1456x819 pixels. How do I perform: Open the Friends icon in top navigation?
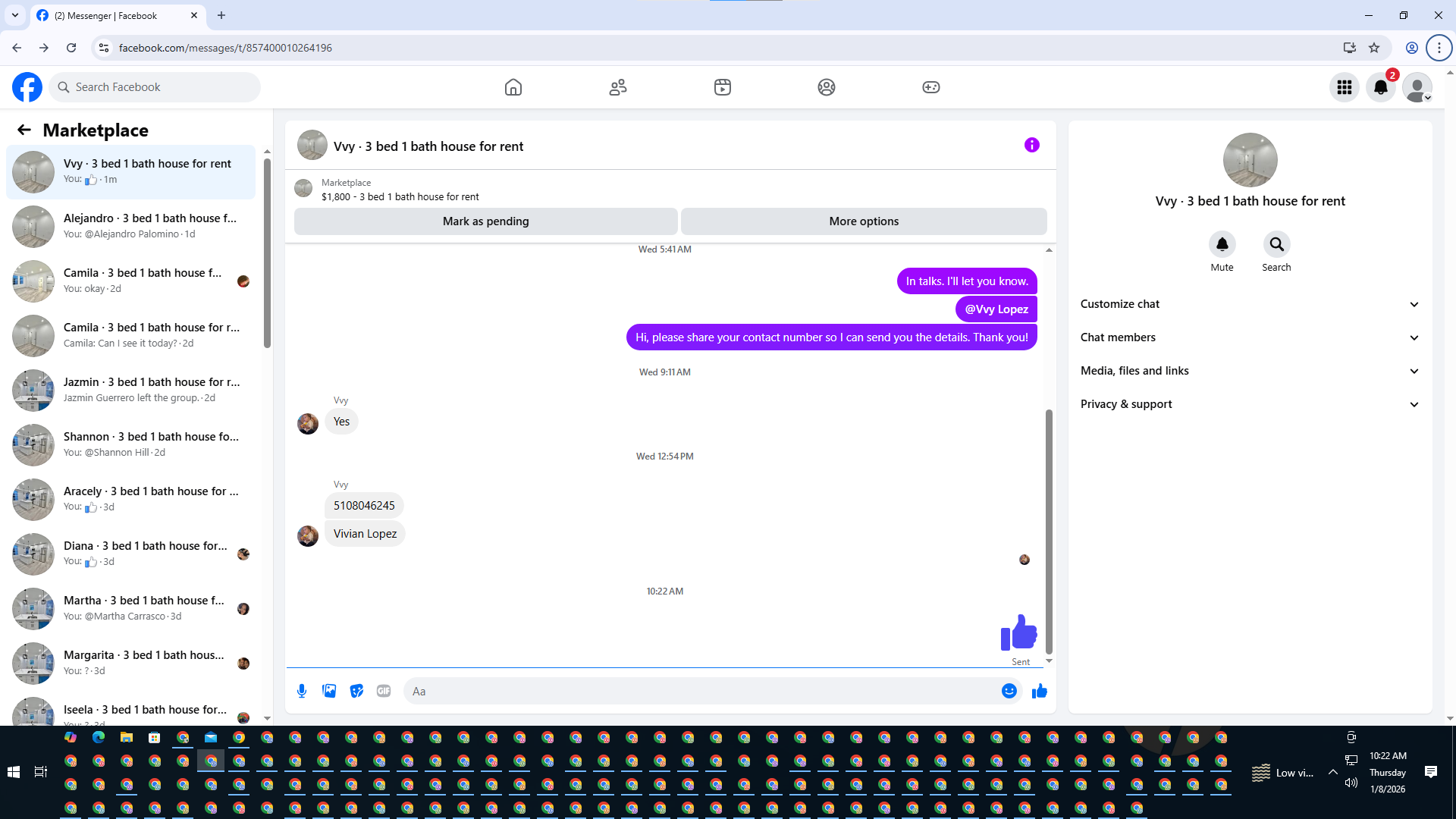[x=618, y=87]
